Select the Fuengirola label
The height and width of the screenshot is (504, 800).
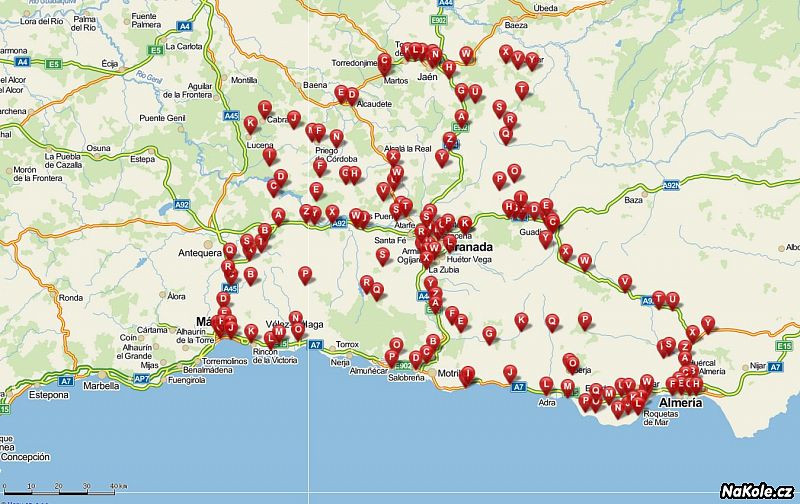pyautogui.click(x=187, y=380)
